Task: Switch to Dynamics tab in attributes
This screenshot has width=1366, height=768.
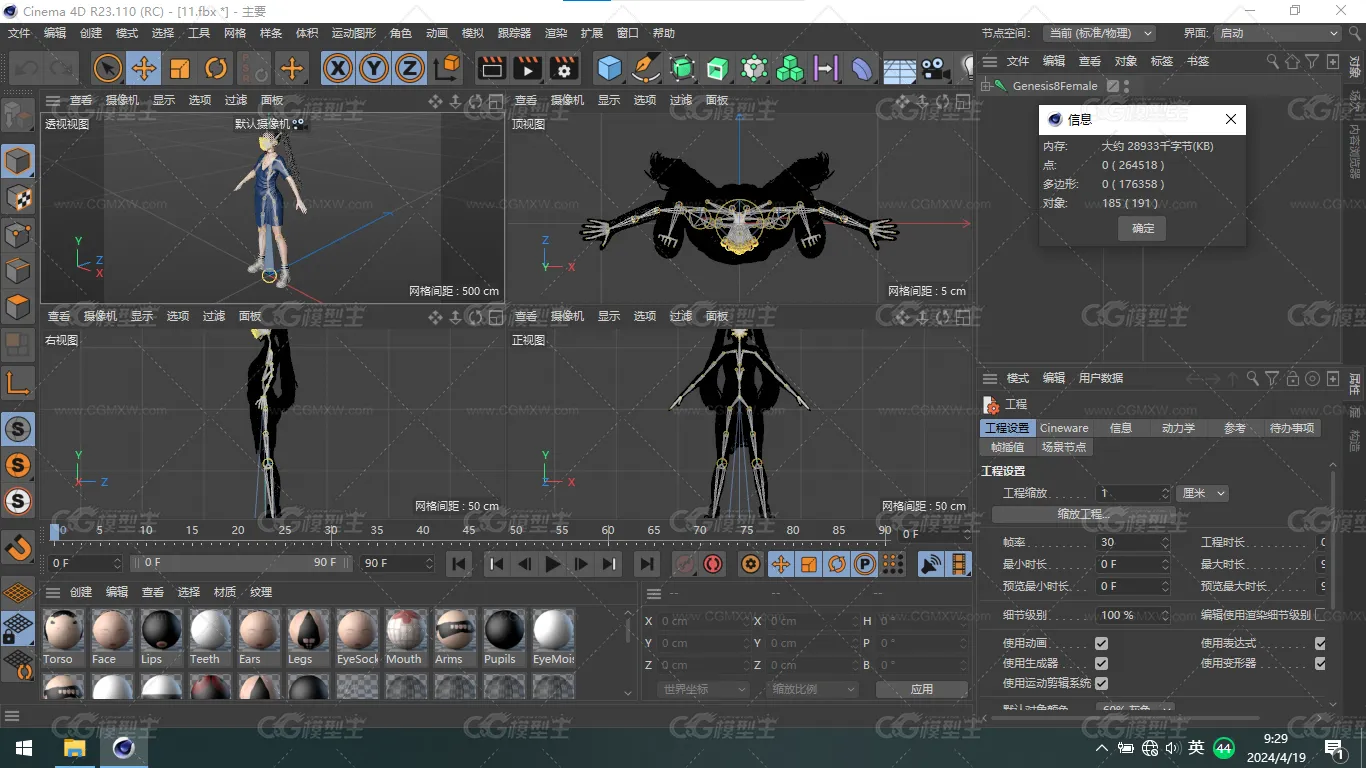Action: pos(1178,428)
